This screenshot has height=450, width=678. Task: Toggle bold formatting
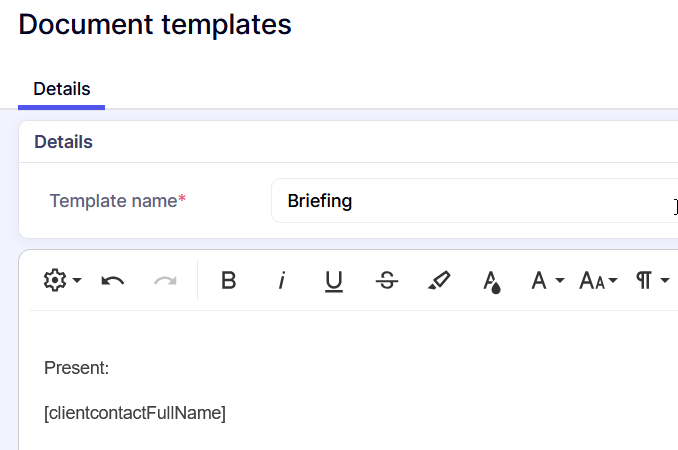228,281
